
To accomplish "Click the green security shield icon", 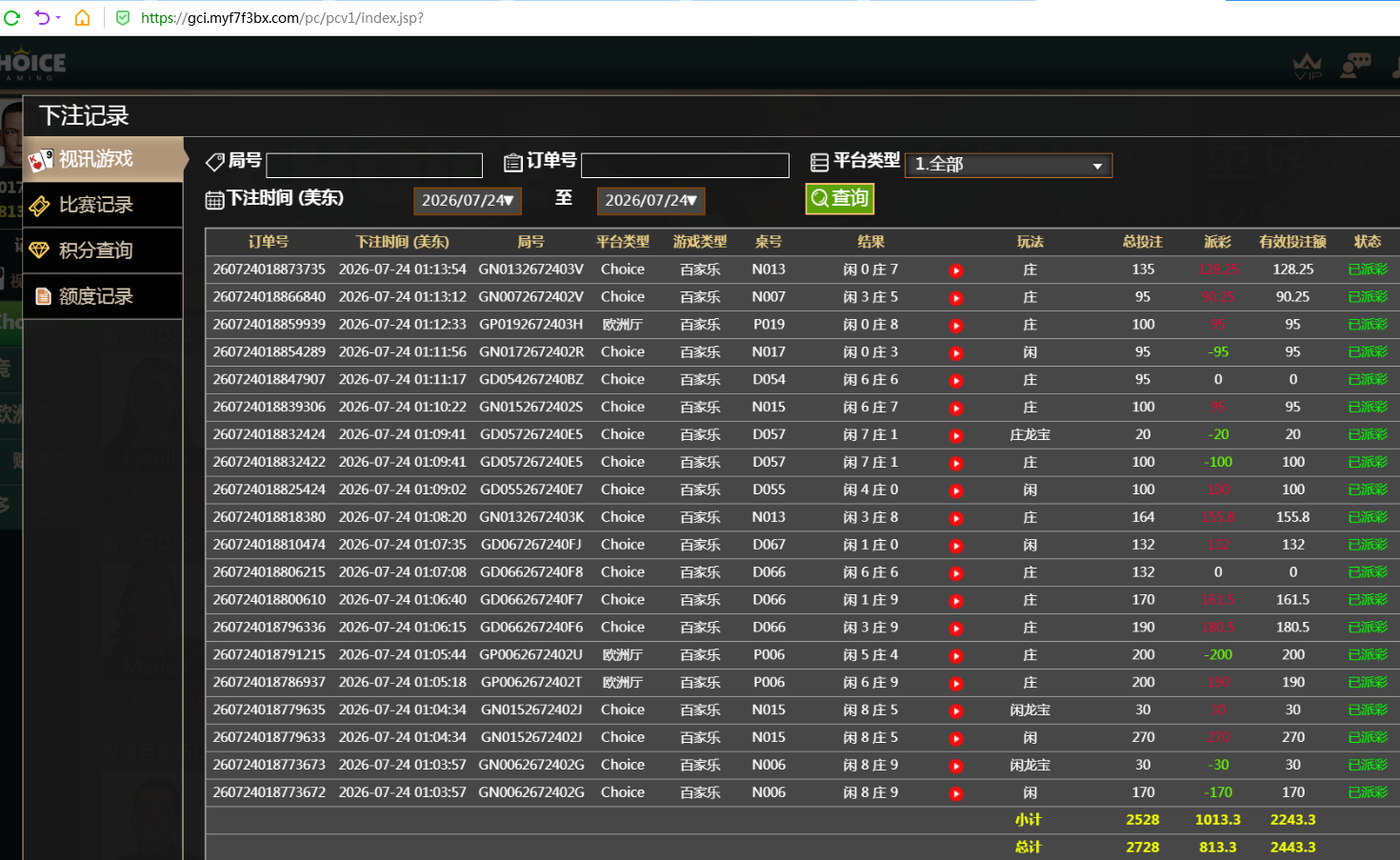I will coord(123,17).
